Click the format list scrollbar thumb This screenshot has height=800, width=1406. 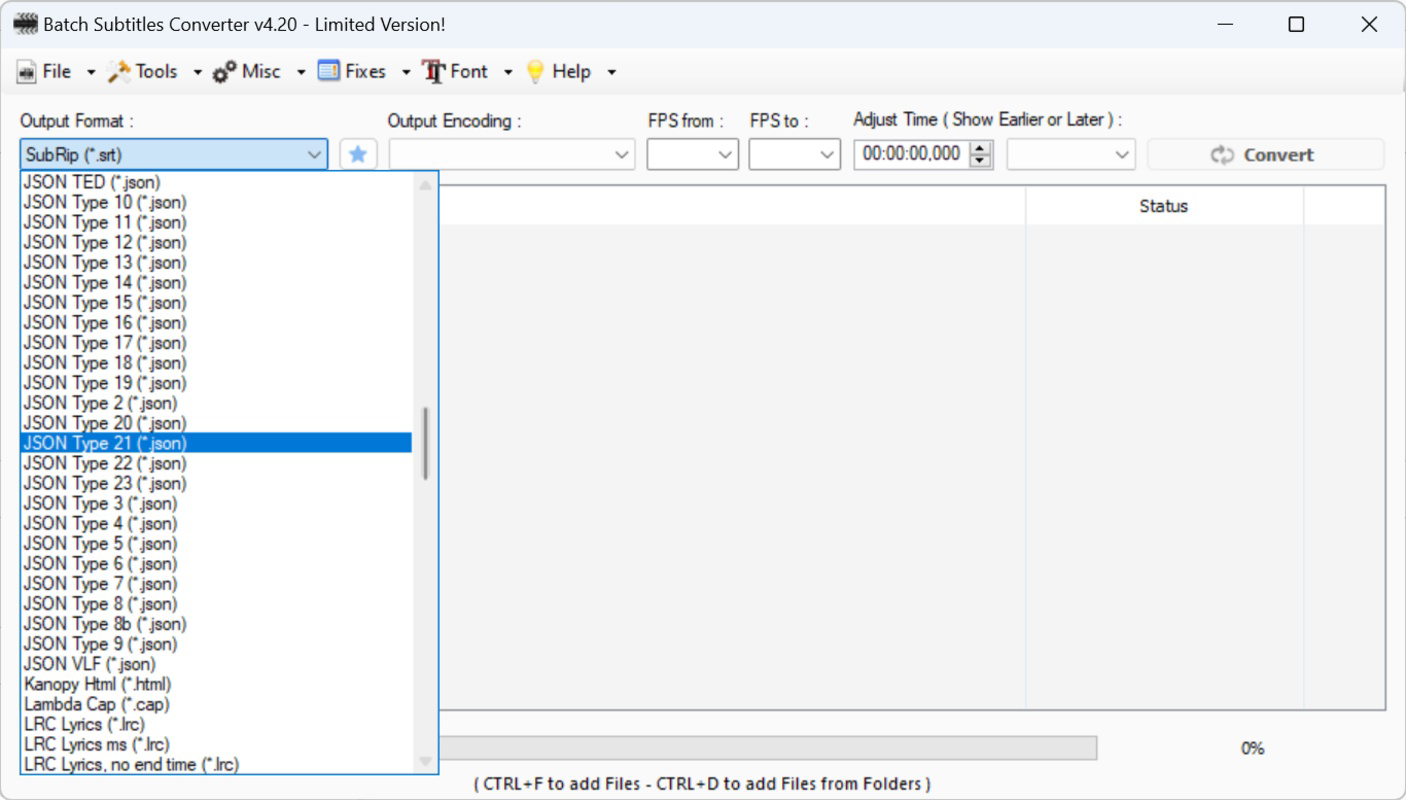point(426,443)
